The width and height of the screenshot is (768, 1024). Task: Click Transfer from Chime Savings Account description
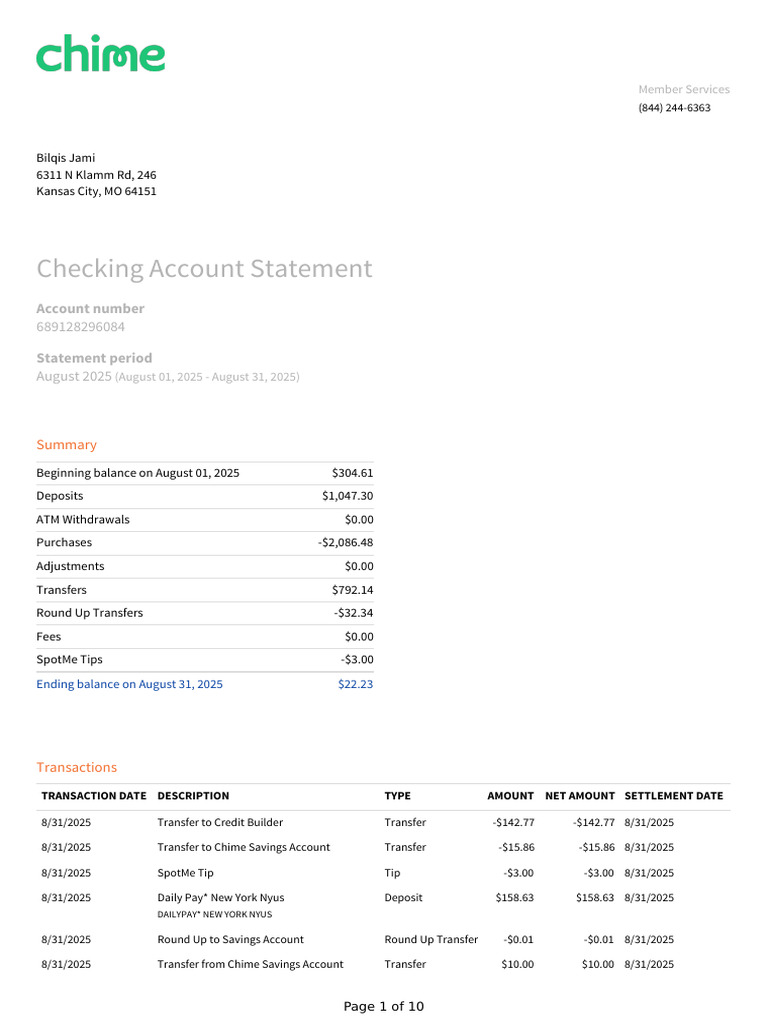point(250,965)
